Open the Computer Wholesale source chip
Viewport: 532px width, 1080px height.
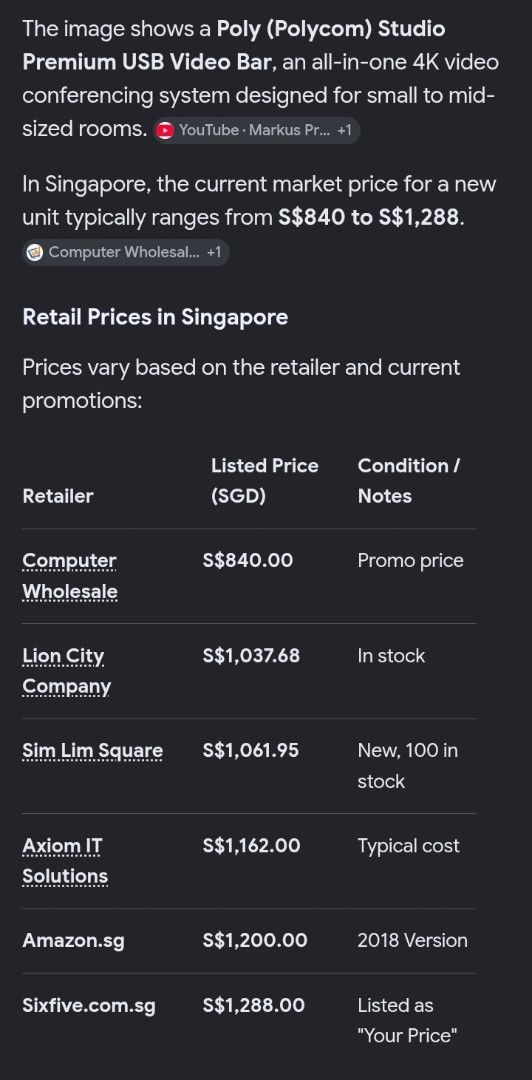[x=125, y=252]
